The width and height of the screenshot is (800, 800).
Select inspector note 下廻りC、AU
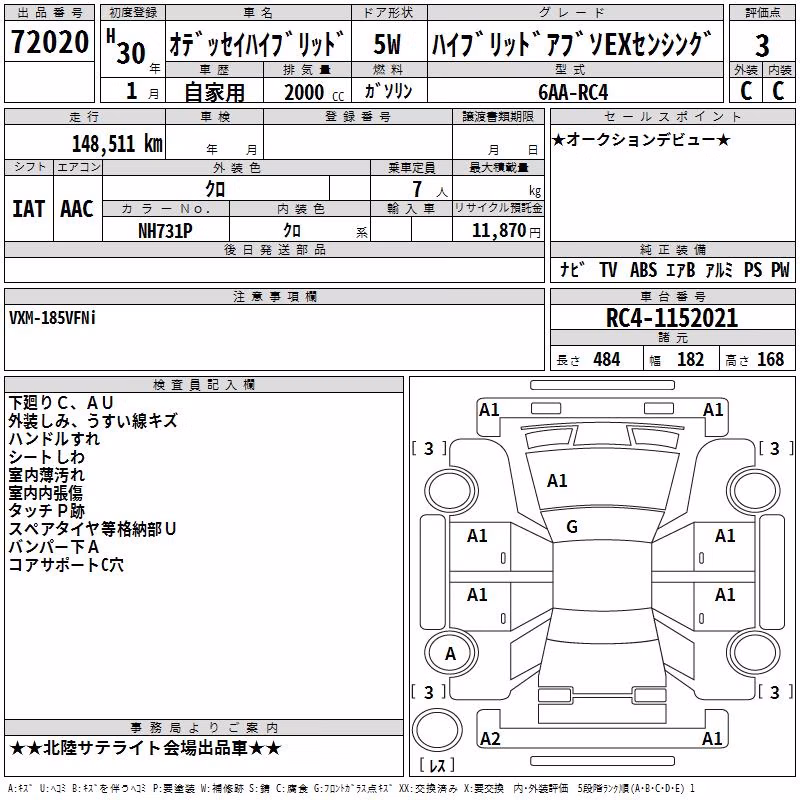click(x=61, y=403)
